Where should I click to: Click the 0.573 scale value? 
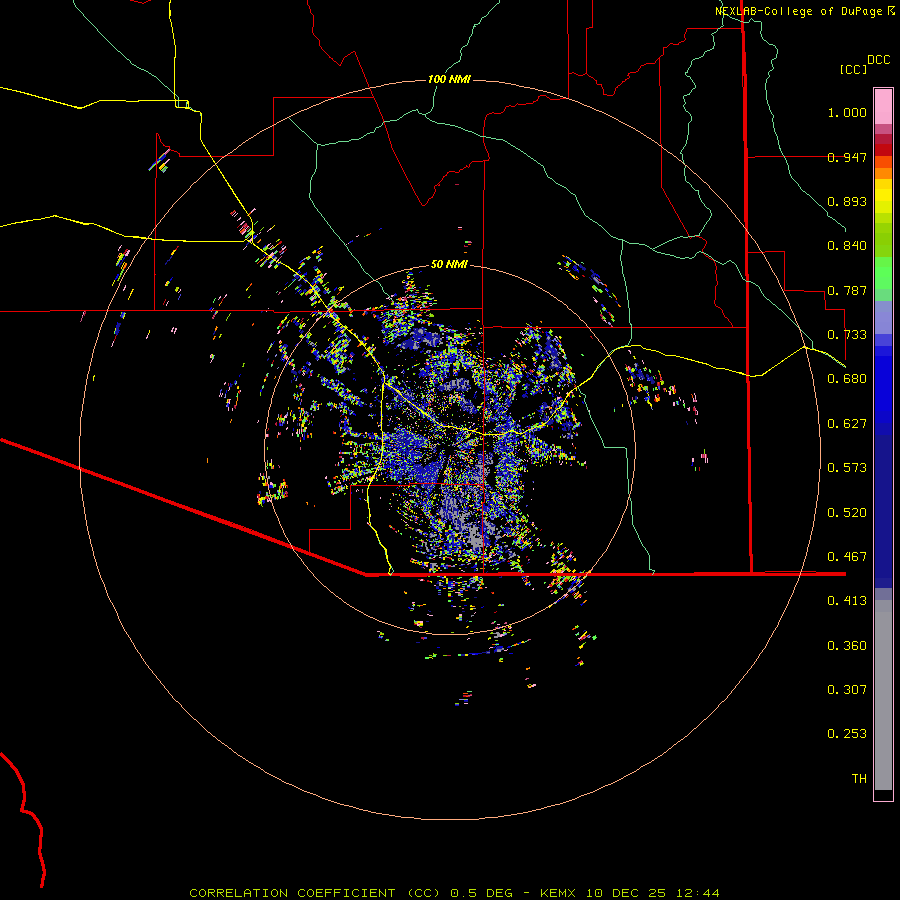[x=847, y=468]
